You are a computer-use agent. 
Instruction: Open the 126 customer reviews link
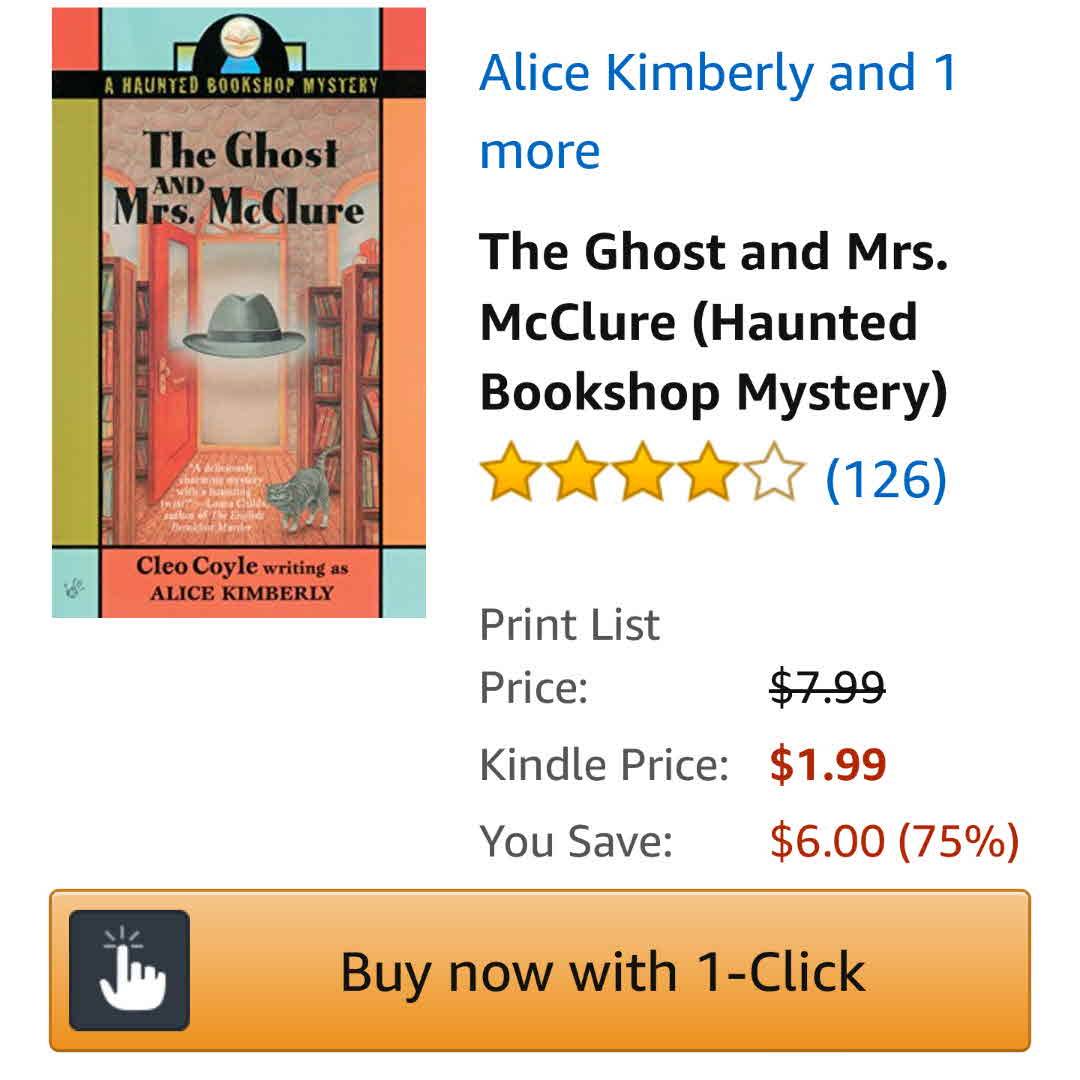[886, 479]
